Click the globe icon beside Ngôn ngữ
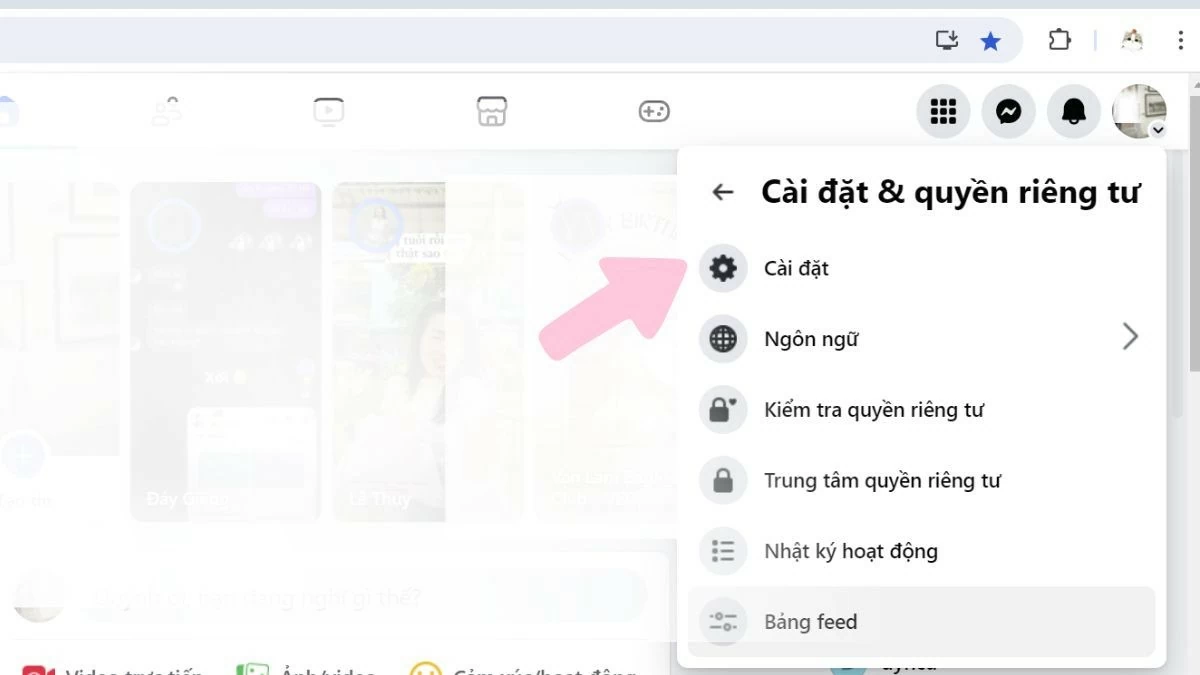This screenshot has height=675, width=1200. click(722, 339)
